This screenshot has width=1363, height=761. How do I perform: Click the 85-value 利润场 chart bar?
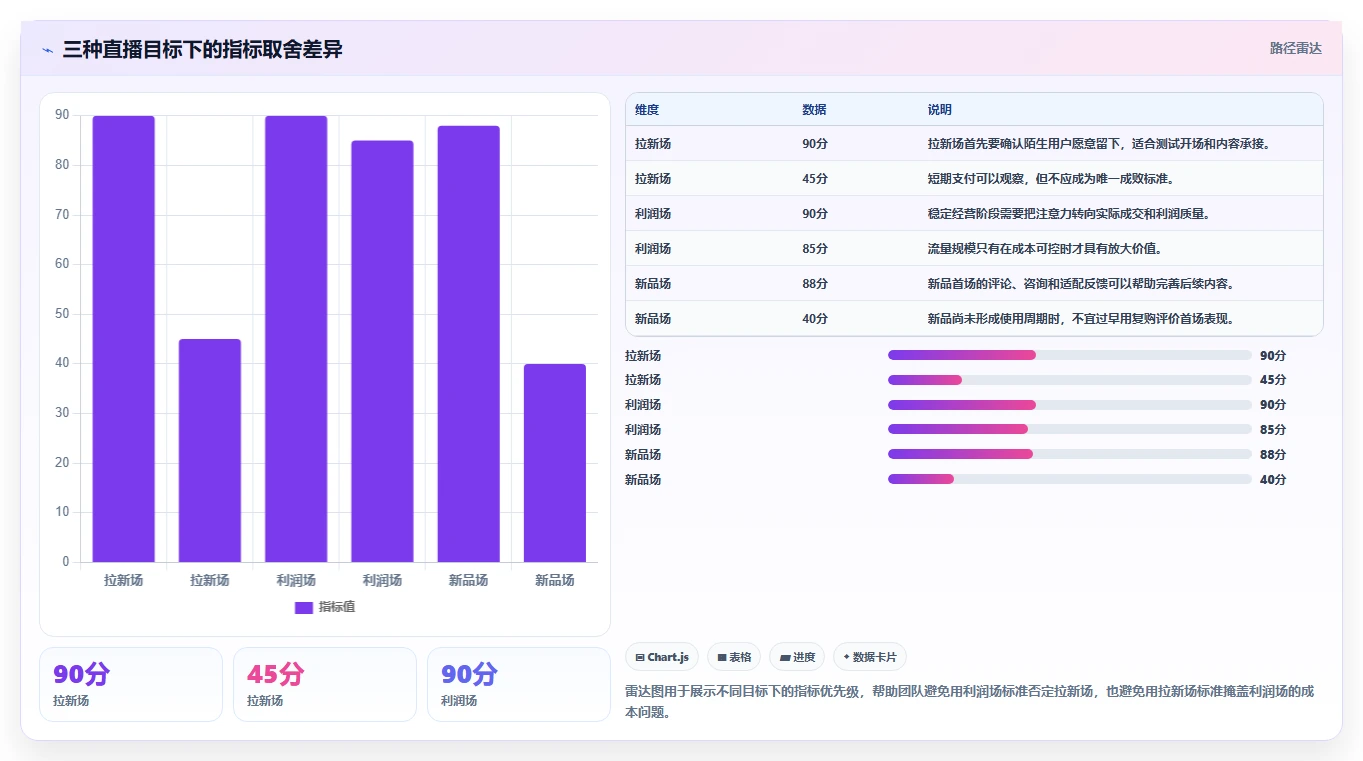coord(382,351)
